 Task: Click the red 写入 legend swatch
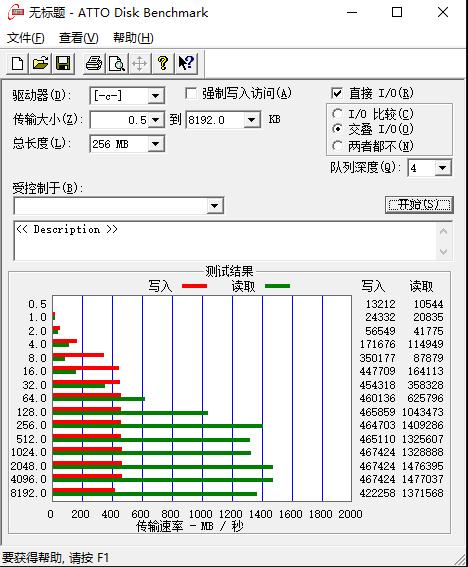pos(194,286)
